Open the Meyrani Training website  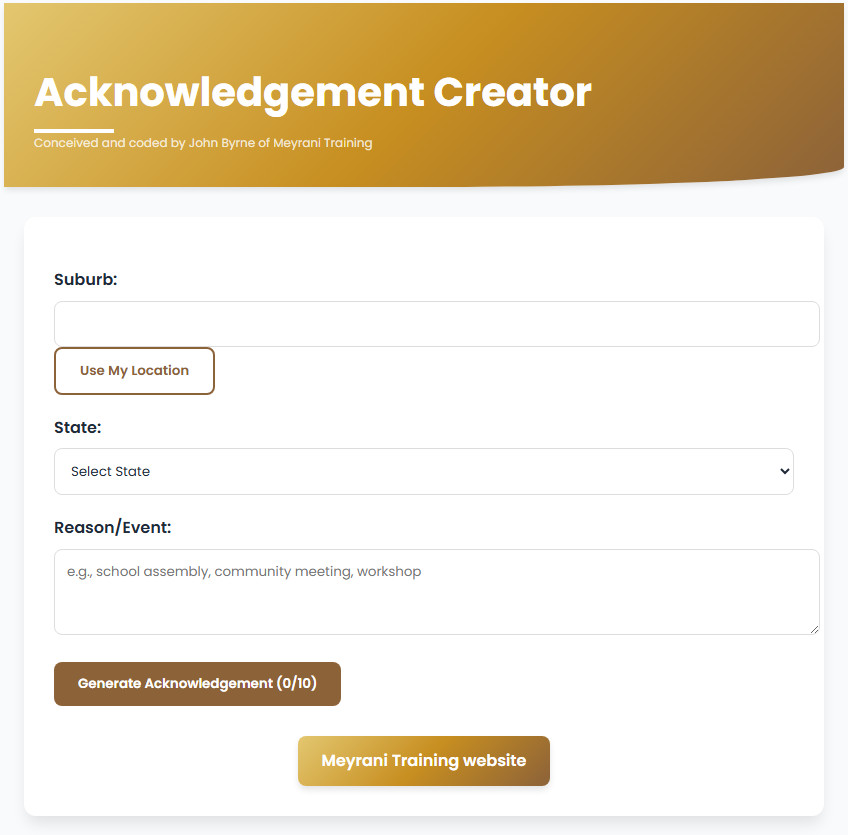[x=423, y=760]
